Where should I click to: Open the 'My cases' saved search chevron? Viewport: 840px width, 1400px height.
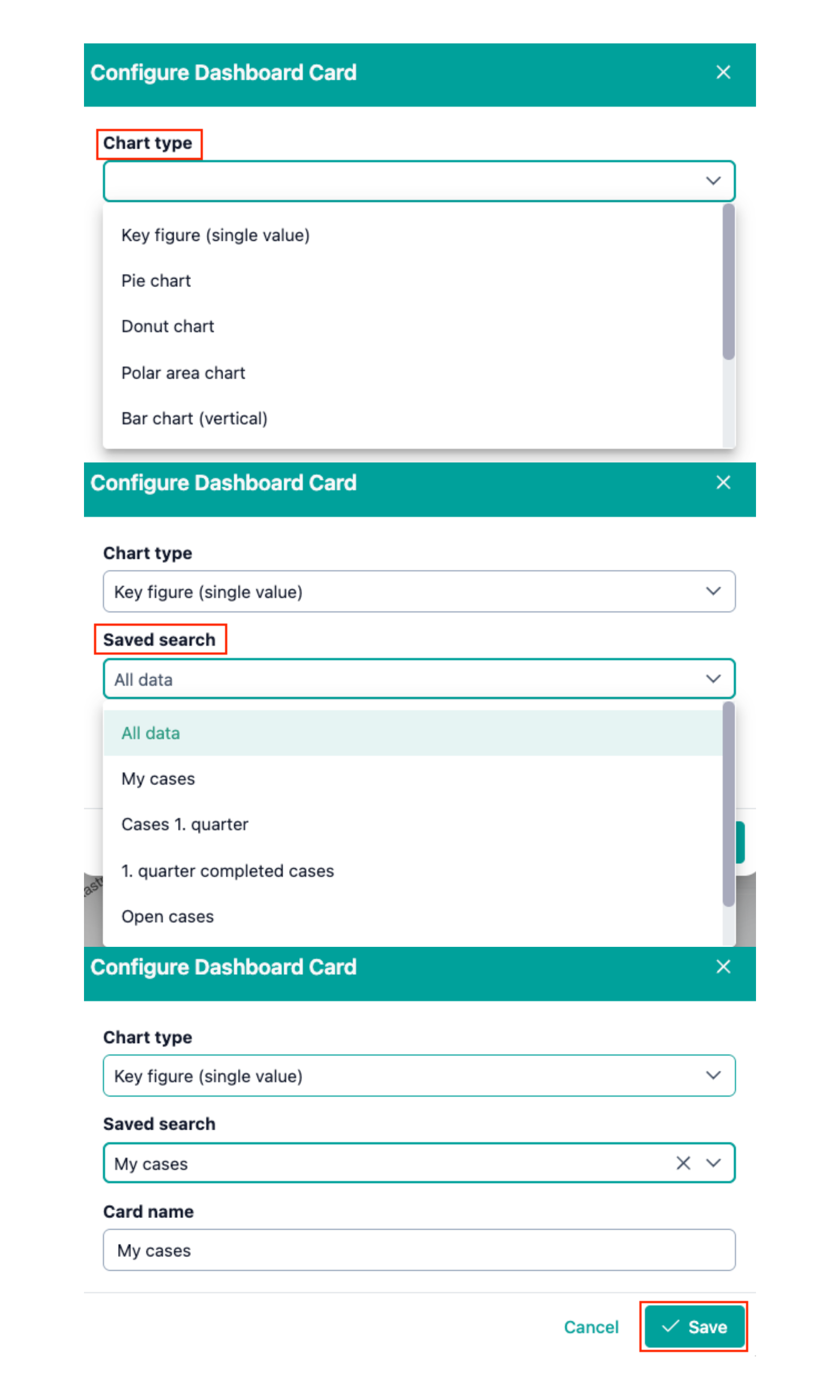[x=713, y=1163]
